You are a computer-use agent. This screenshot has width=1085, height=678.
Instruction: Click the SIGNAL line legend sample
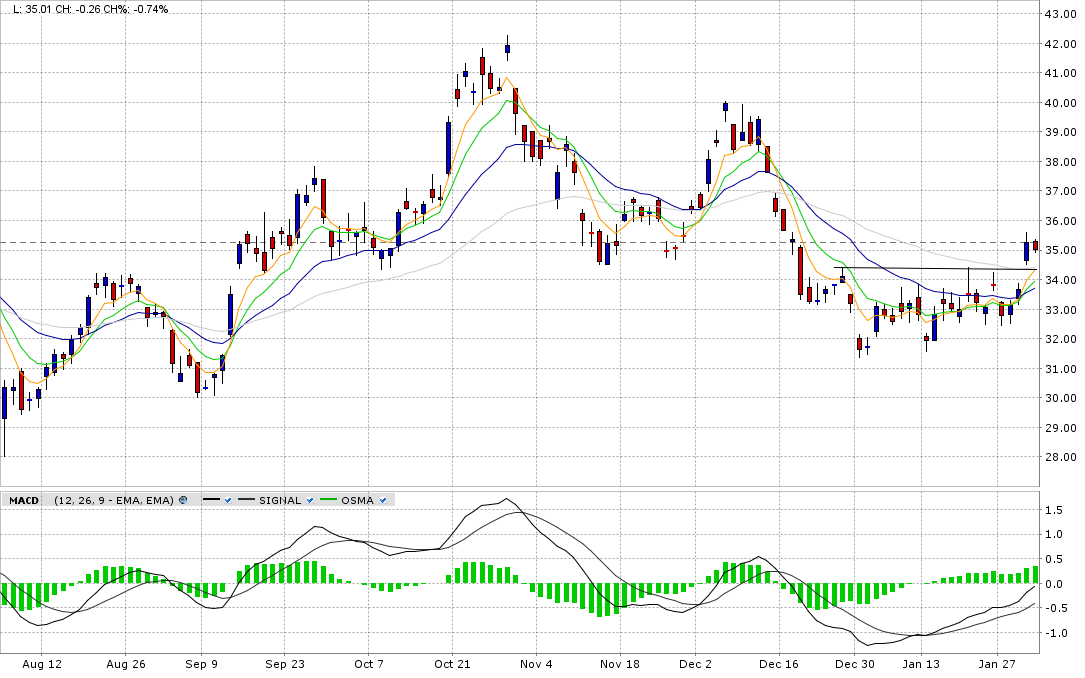pos(246,500)
